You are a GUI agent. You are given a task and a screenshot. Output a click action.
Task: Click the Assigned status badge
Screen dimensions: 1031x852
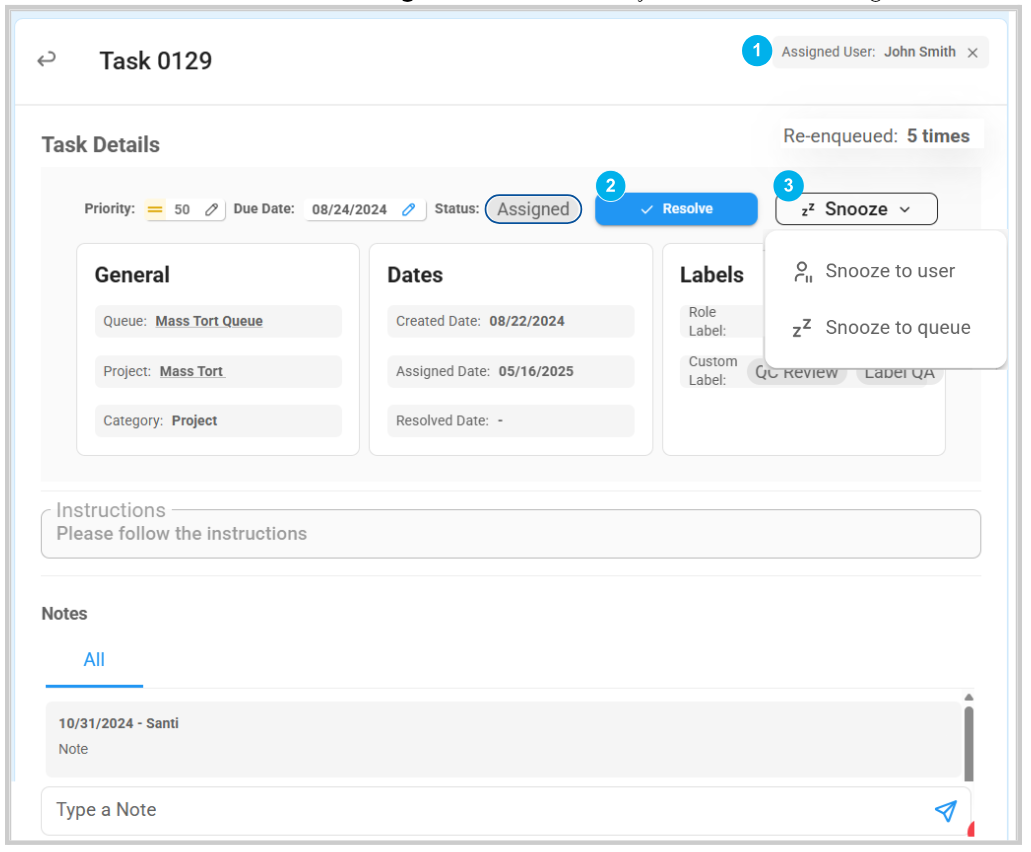coord(533,209)
